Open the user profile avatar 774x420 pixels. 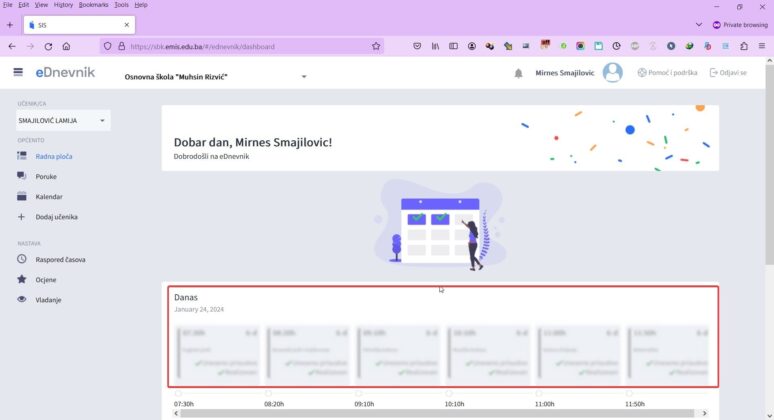click(x=613, y=72)
